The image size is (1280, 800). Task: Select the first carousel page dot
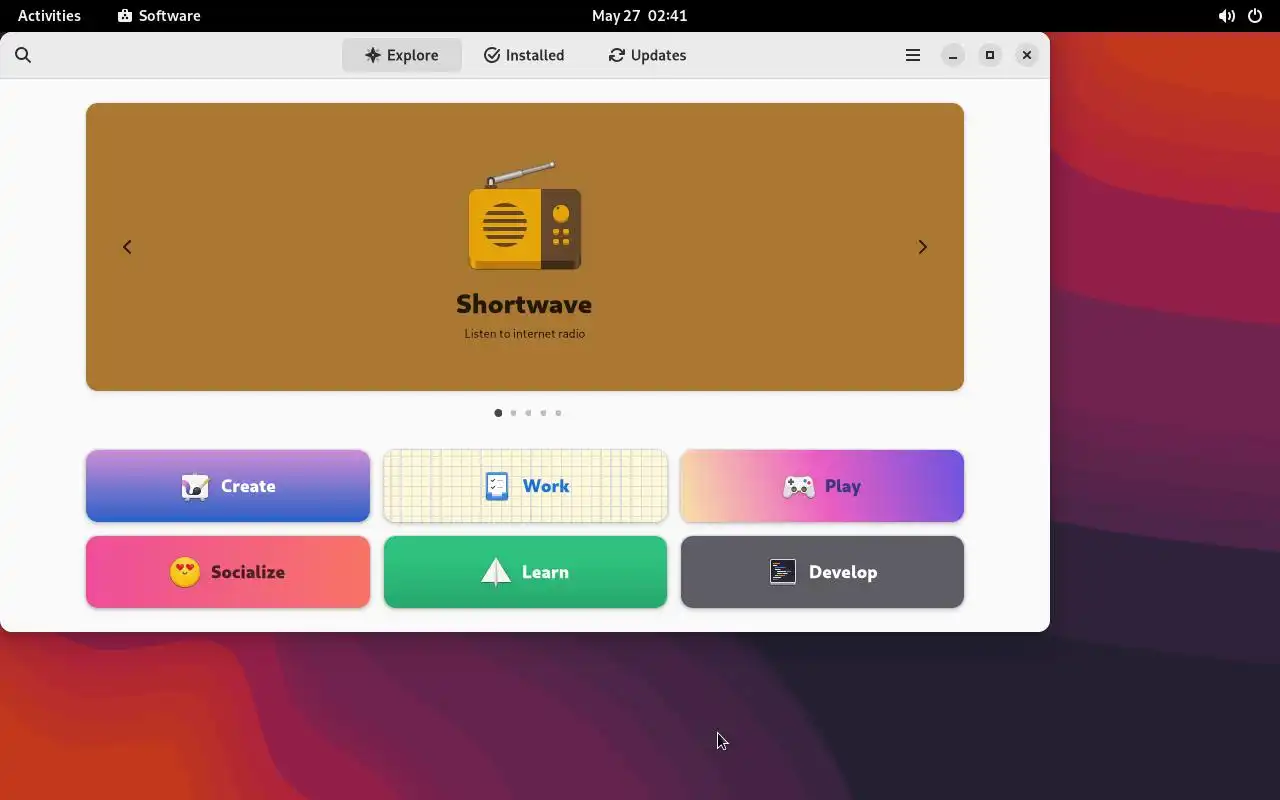[498, 413]
